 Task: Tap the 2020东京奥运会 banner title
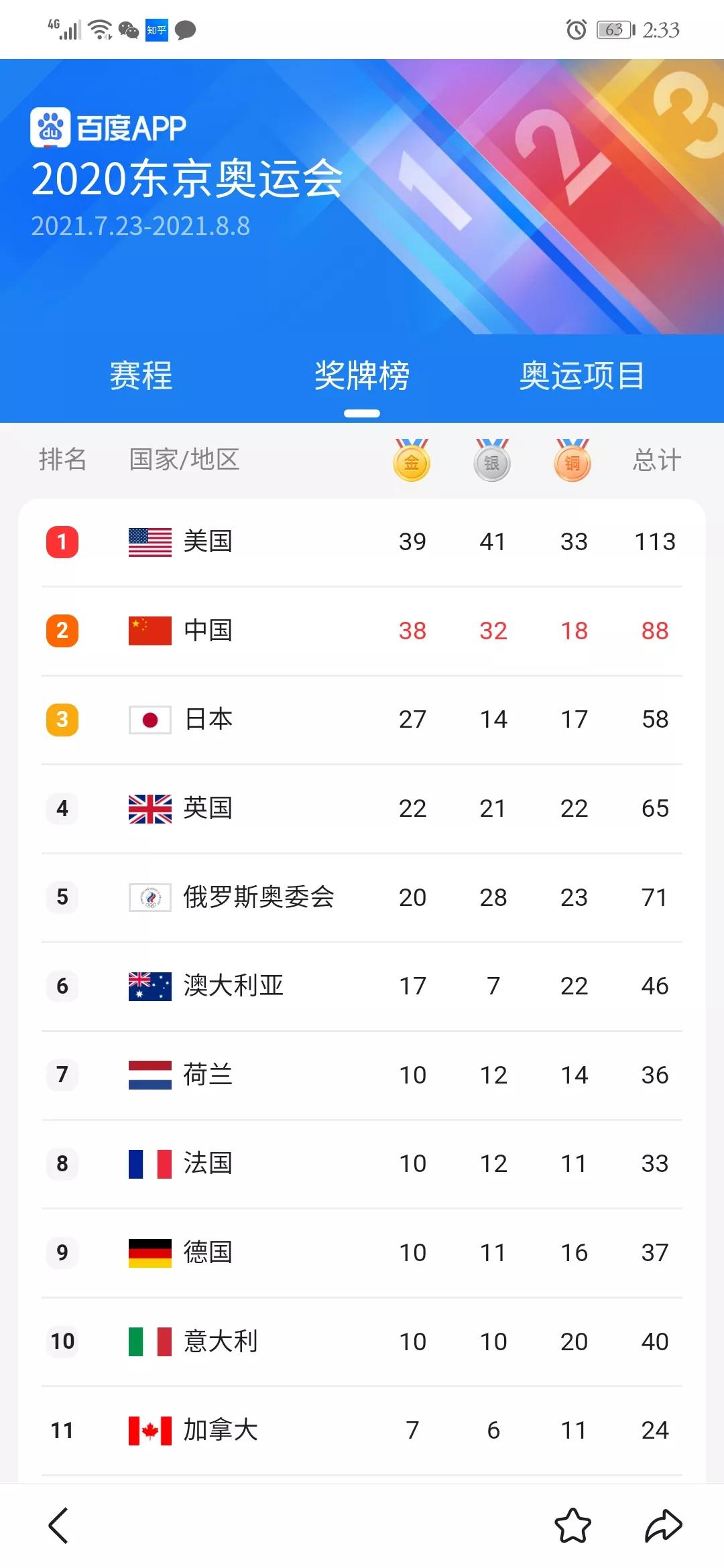187,179
